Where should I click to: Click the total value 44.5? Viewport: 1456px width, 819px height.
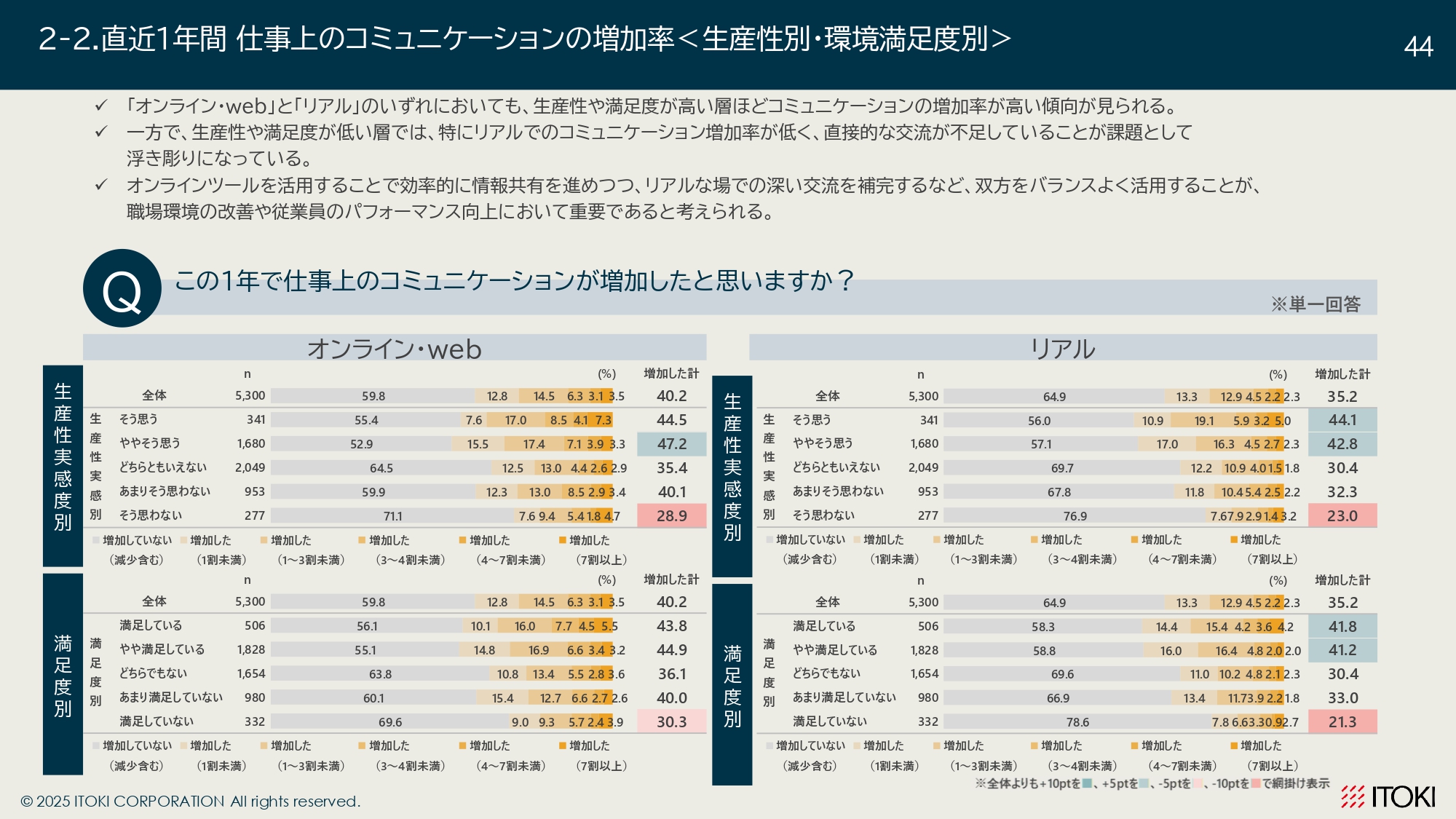671,420
